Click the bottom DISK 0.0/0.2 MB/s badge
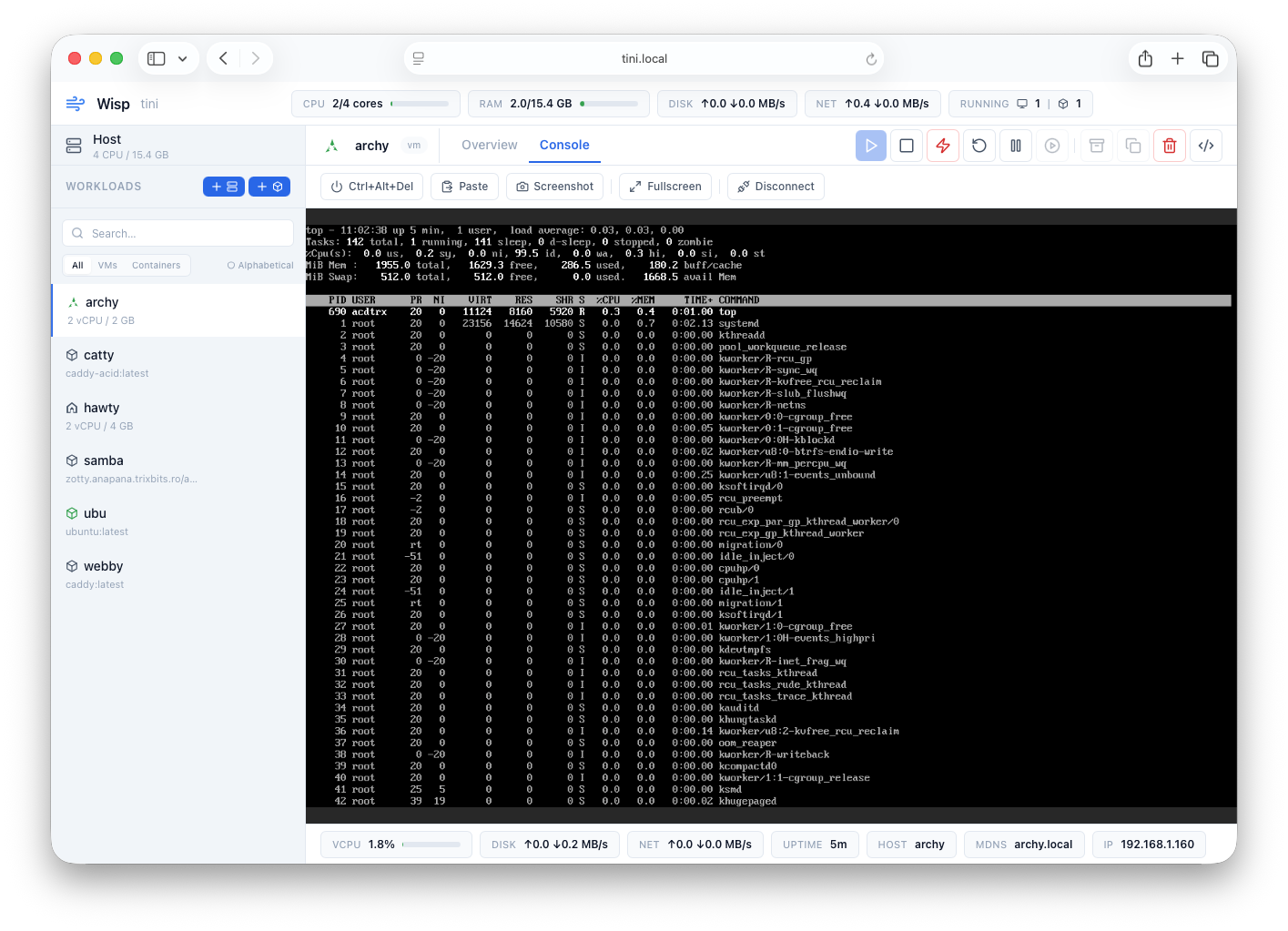This screenshot has height=931, width=1288. tap(550, 845)
